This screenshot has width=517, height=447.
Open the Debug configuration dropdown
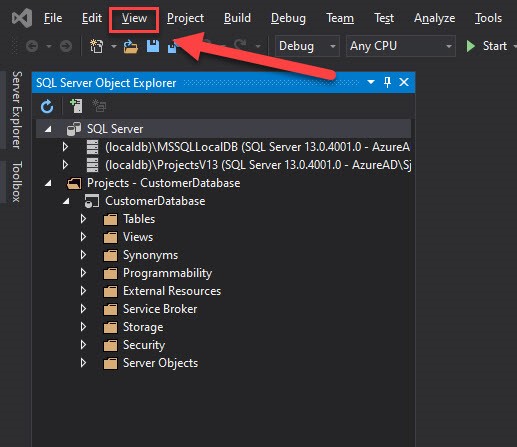[x=307, y=46]
